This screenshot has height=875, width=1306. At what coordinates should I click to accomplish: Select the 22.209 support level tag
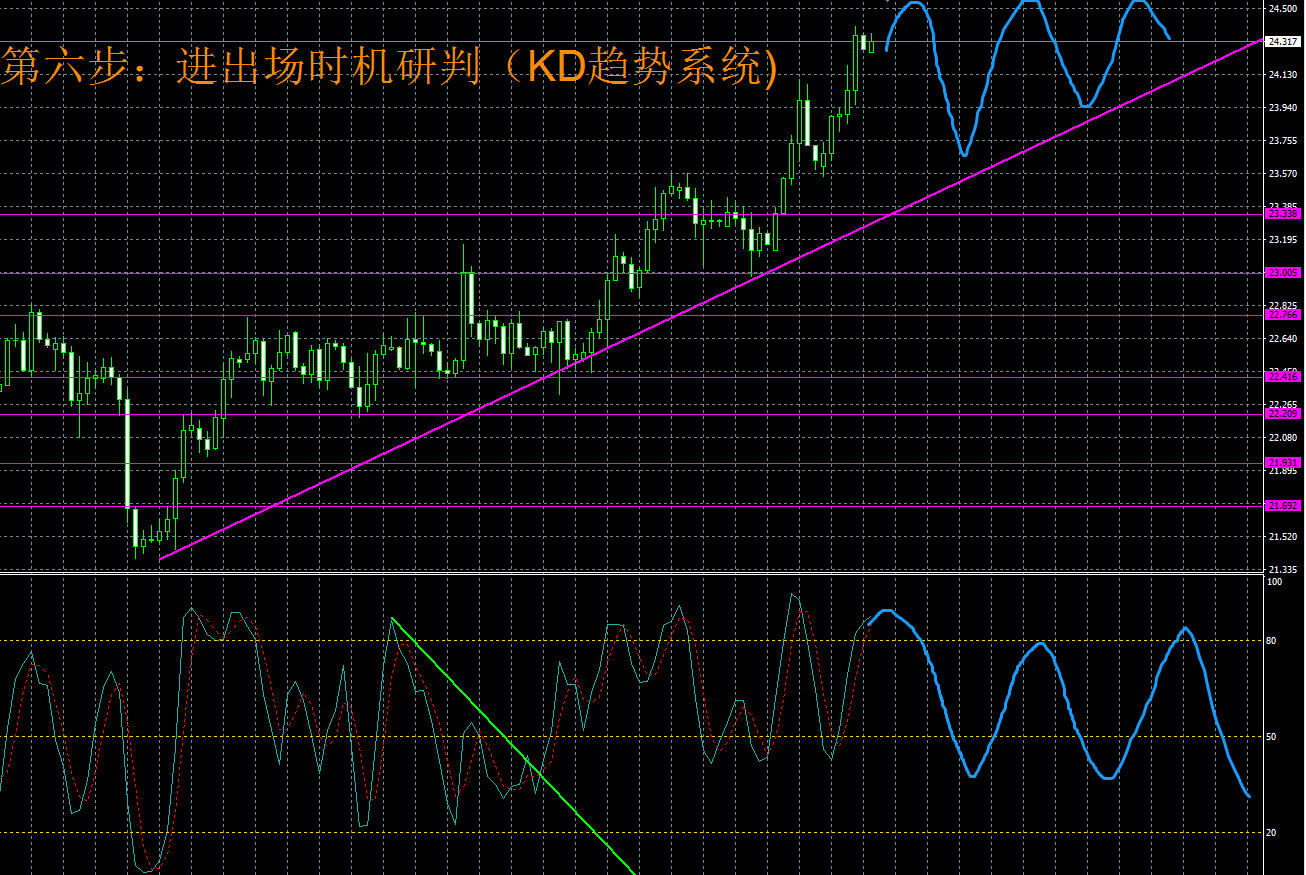pyautogui.click(x=1282, y=414)
